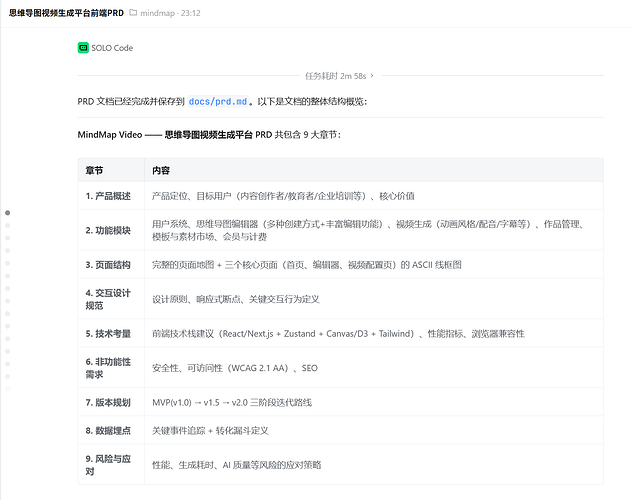Screen dimensions: 632x500
Task: Select the 7. 版本规划 row title
Action: (x=108, y=402)
